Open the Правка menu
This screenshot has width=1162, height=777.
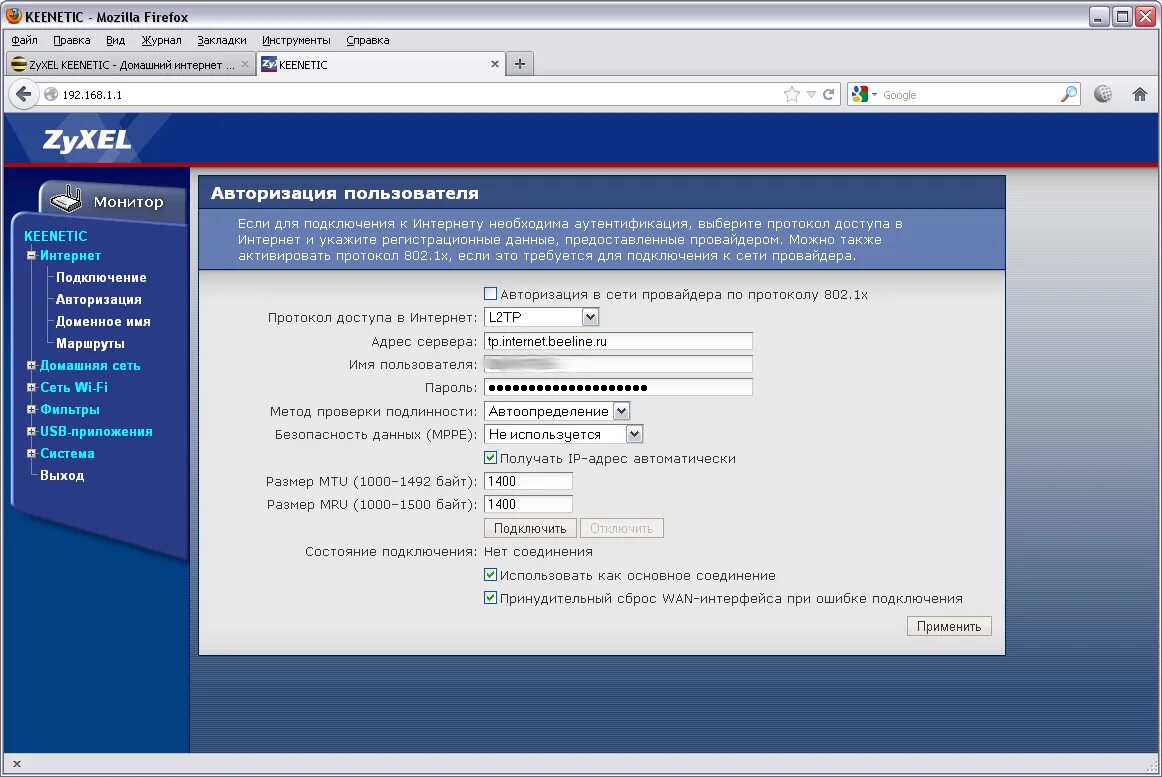pos(72,40)
